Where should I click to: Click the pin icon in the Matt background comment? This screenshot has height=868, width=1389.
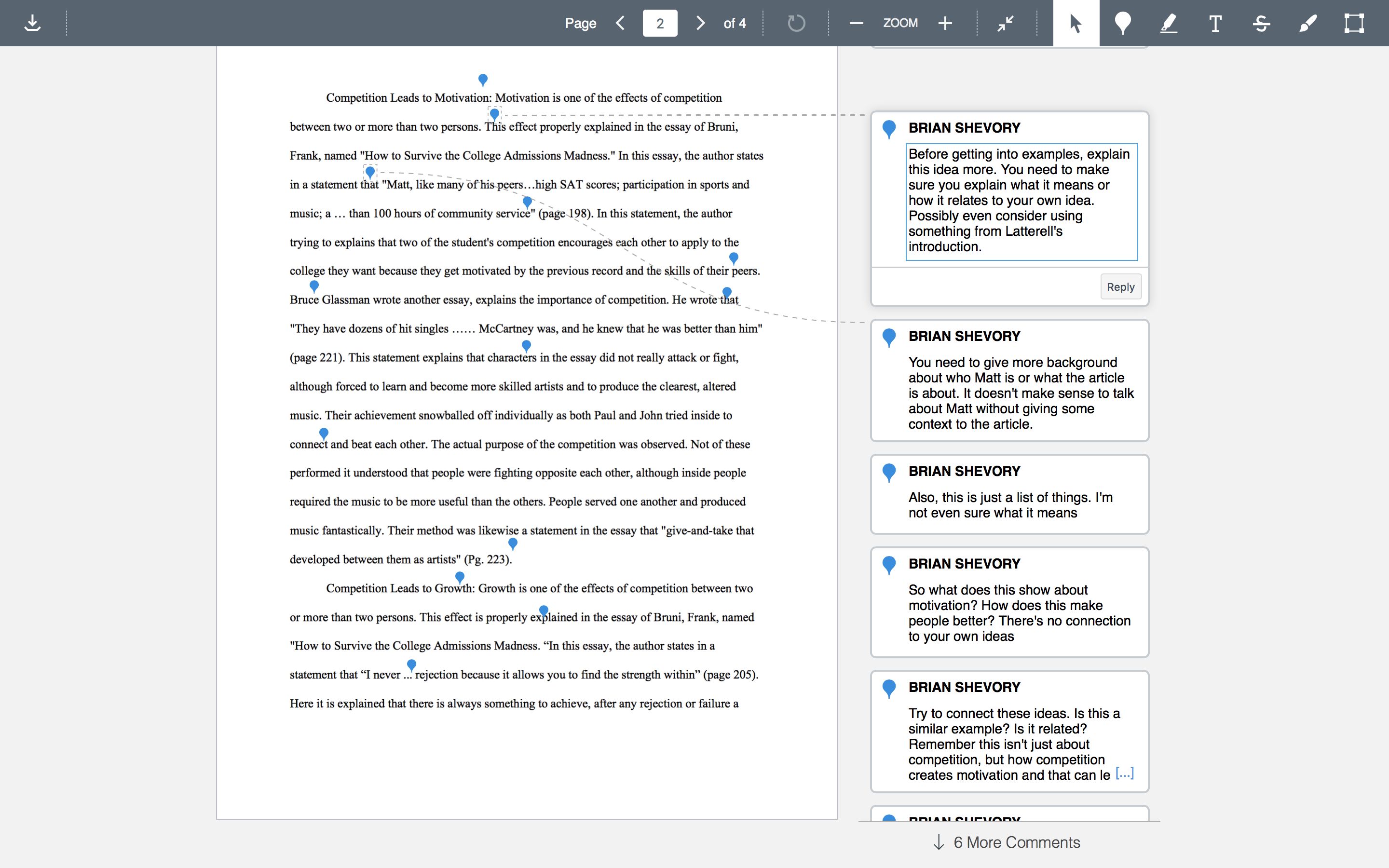(x=889, y=338)
